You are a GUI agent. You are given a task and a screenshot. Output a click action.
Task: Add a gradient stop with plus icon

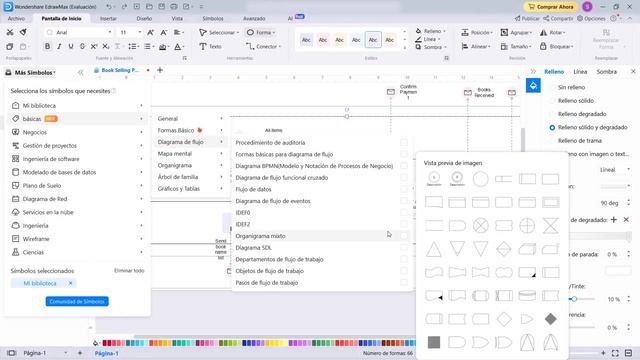[613, 220]
